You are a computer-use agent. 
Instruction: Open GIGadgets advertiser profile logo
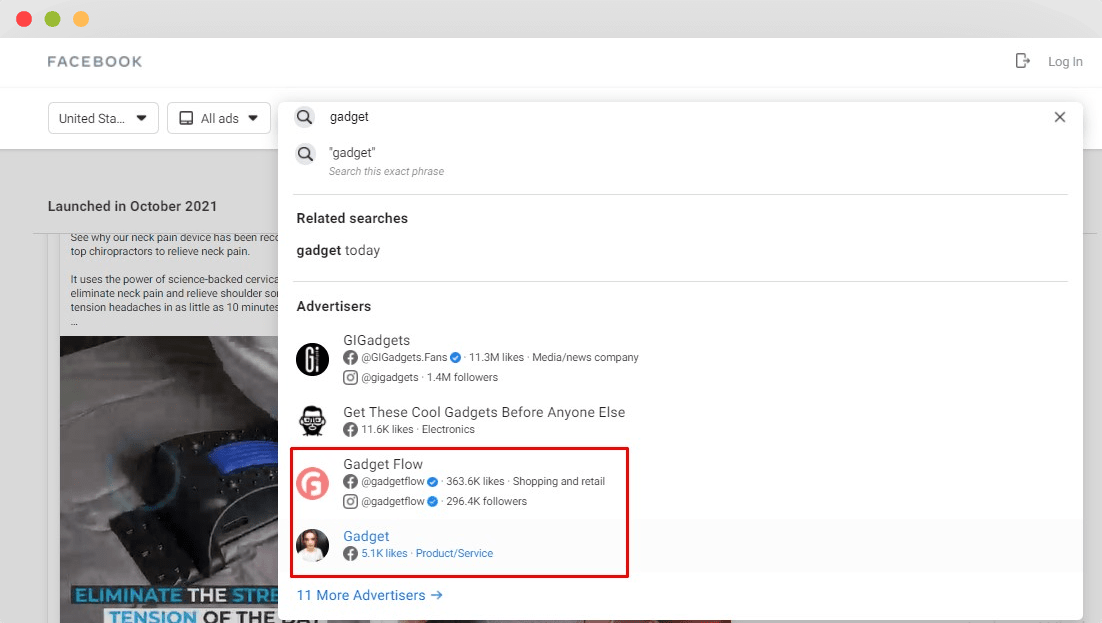pyautogui.click(x=313, y=359)
